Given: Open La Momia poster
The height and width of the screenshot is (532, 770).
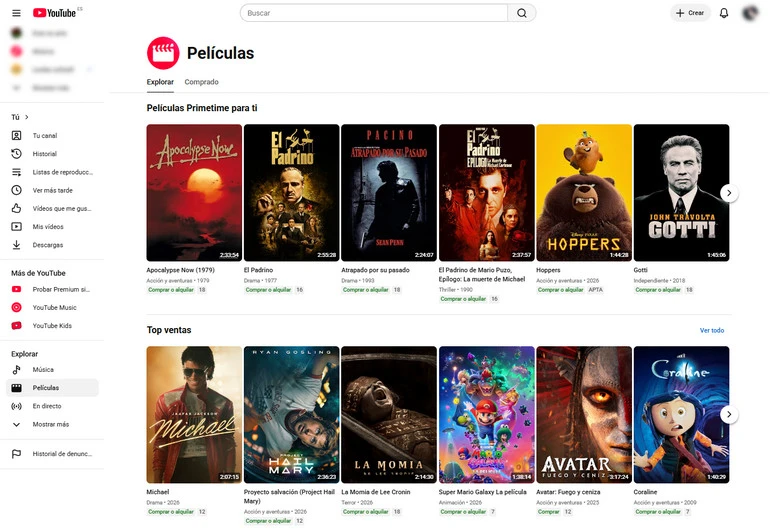Looking at the screenshot, I should pos(389,415).
